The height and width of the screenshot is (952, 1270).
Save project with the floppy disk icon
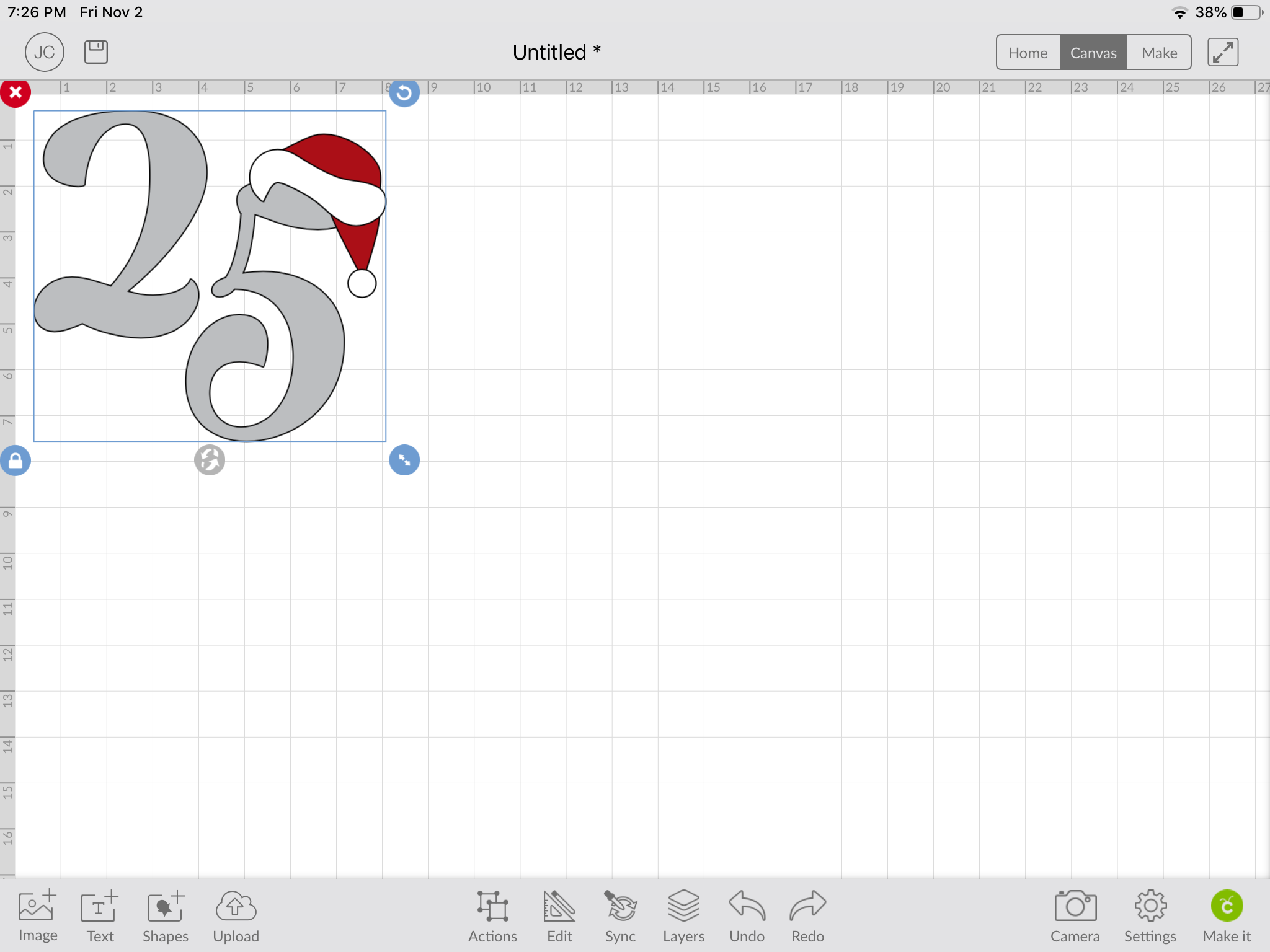click(x=96, y=52)
